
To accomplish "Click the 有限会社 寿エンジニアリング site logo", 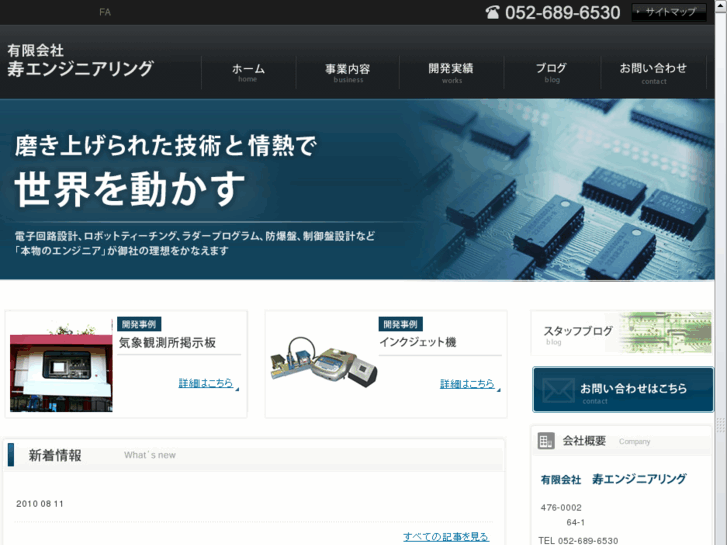I will pos(80,61).
